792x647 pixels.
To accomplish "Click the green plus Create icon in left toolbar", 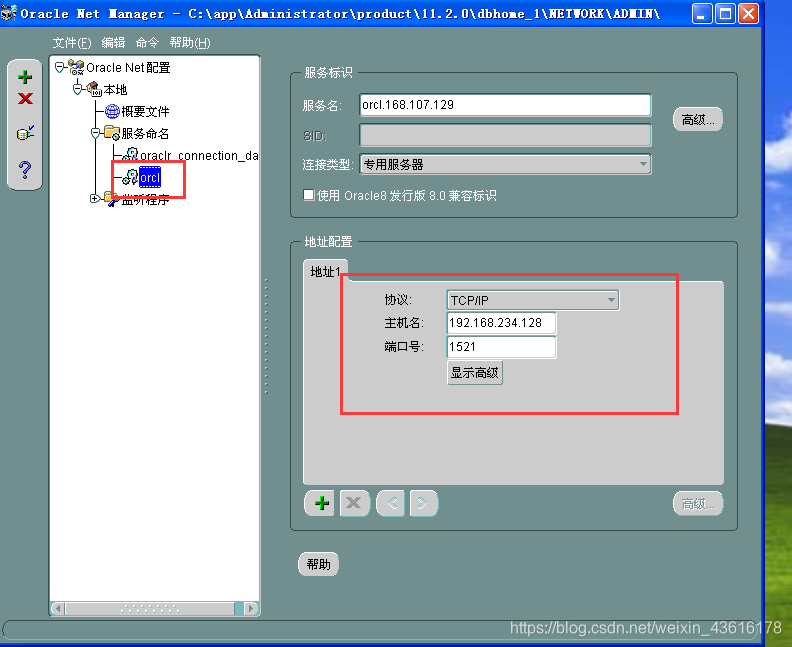I will pos(25,77).
